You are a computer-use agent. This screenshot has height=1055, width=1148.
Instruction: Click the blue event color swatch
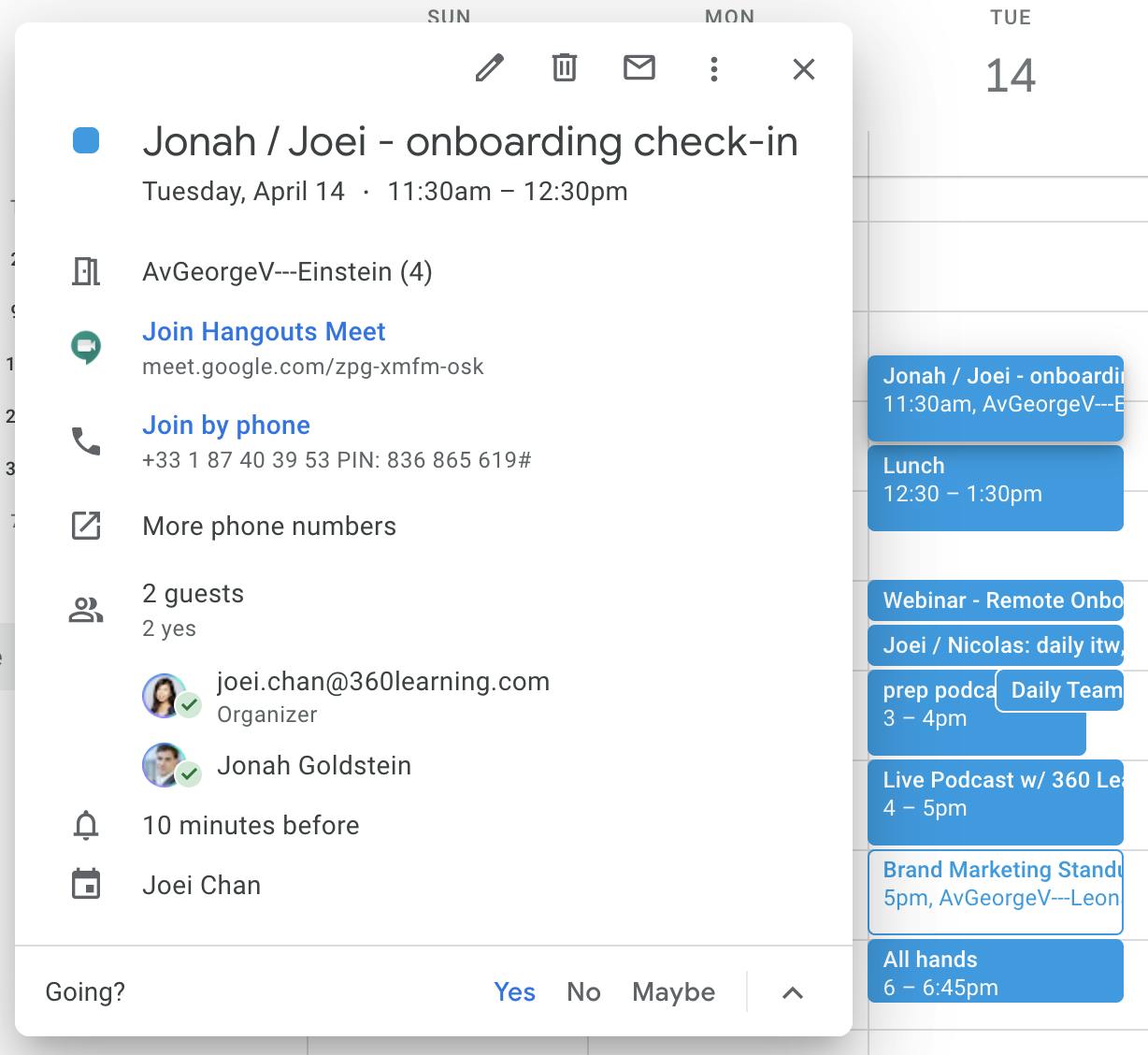tap(85, 140)
